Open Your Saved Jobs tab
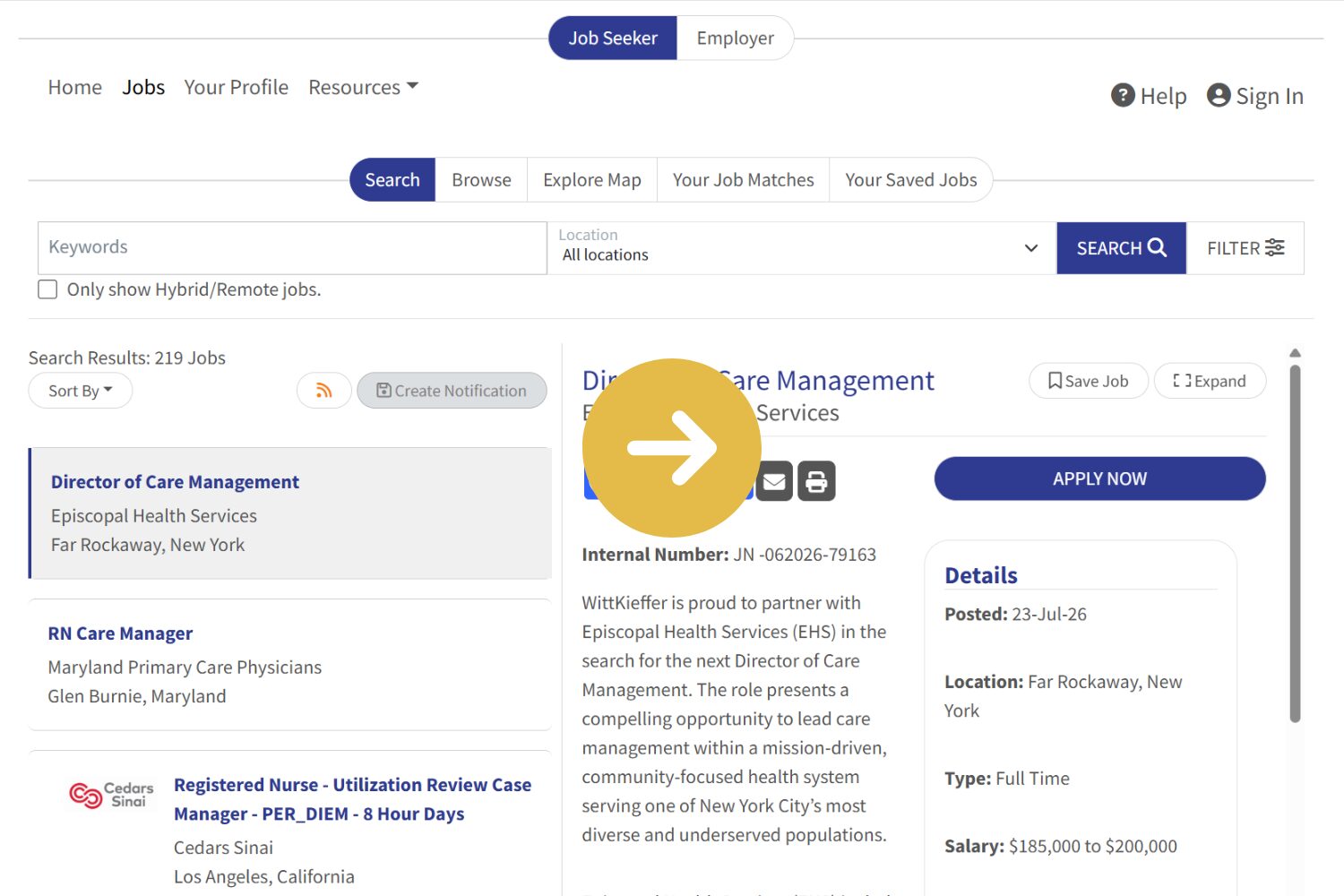 click(911, 179)
